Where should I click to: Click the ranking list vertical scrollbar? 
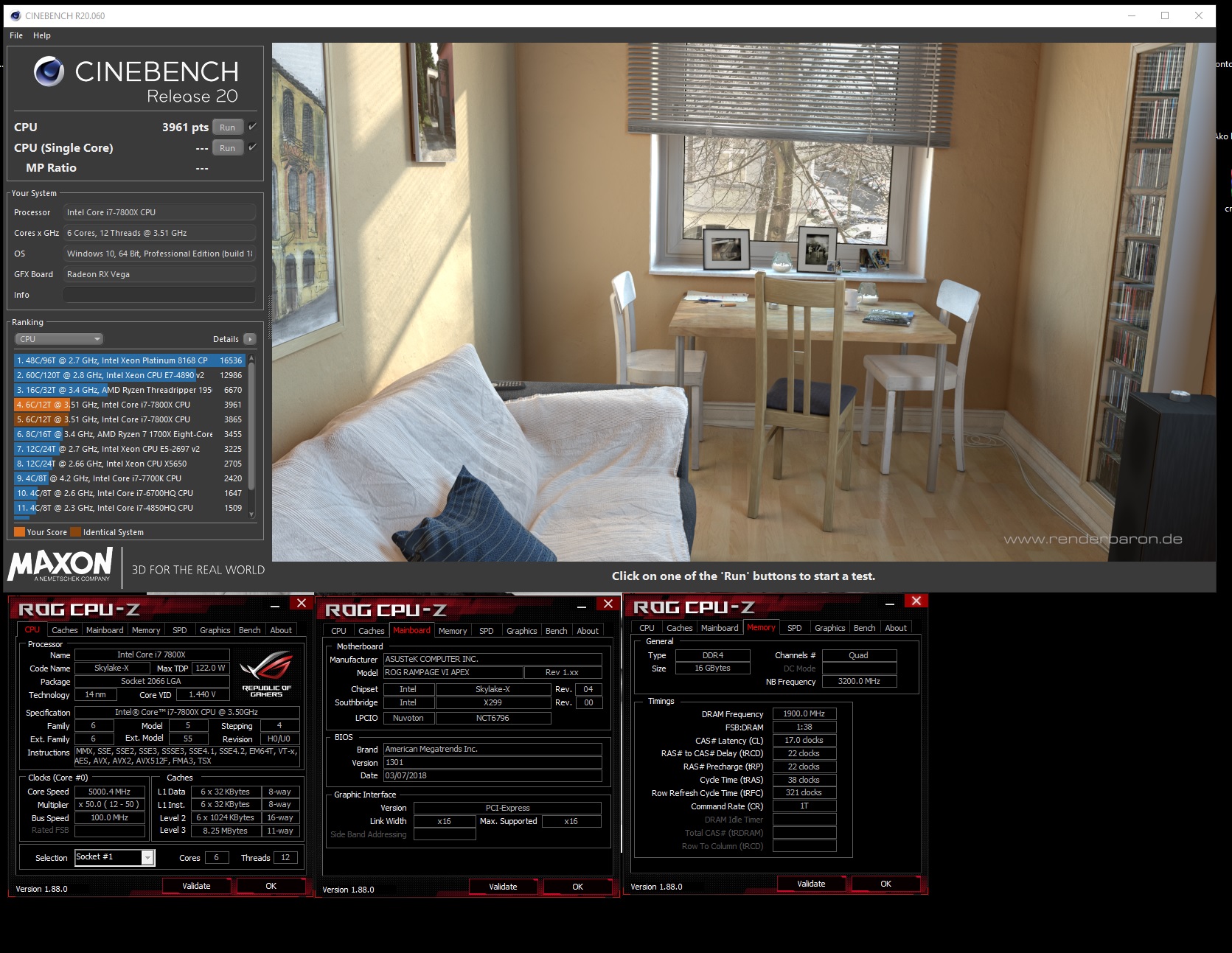[x=251, y=427]
